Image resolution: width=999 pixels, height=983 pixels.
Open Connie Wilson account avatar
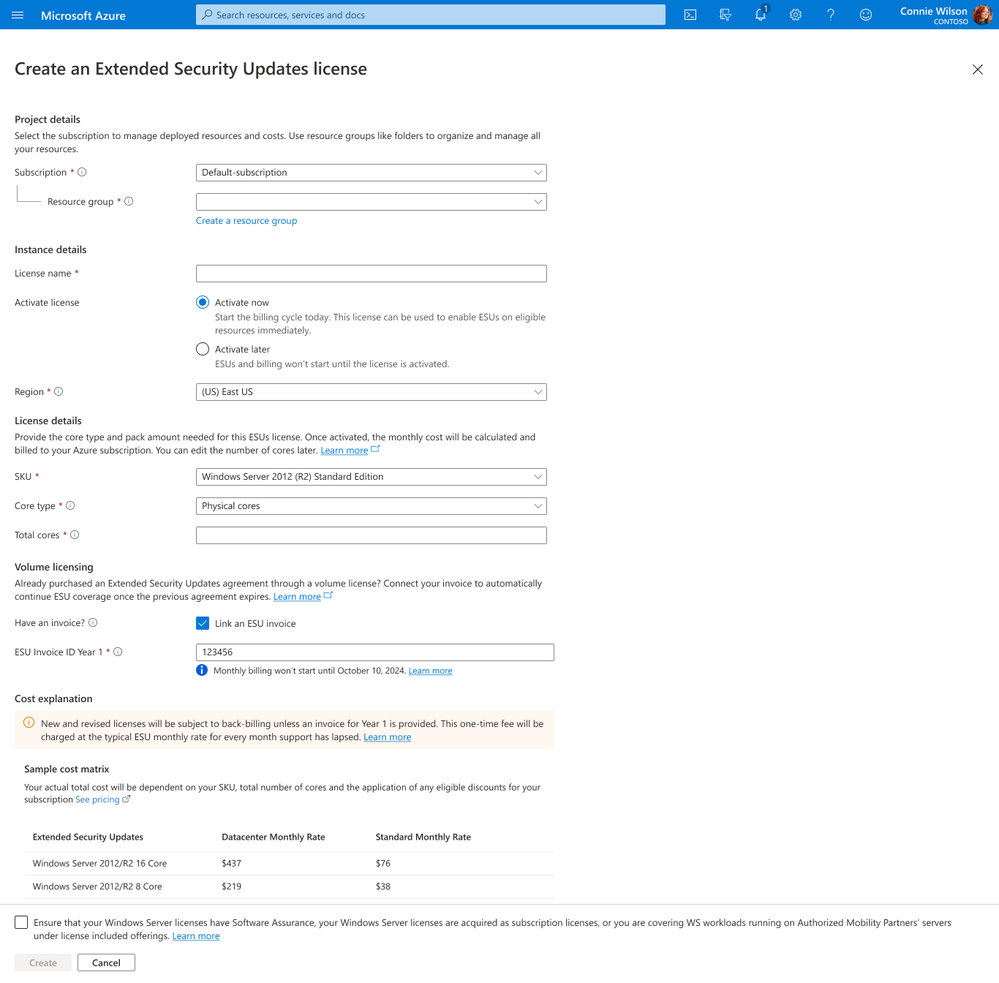[x=982, y=15]
